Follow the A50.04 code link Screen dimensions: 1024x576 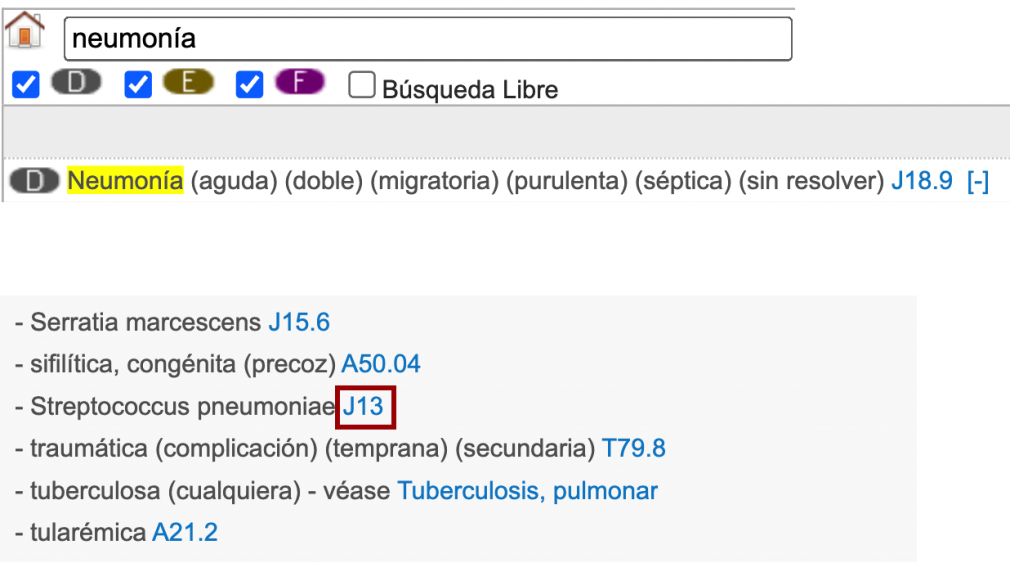[x=381, y=365]
